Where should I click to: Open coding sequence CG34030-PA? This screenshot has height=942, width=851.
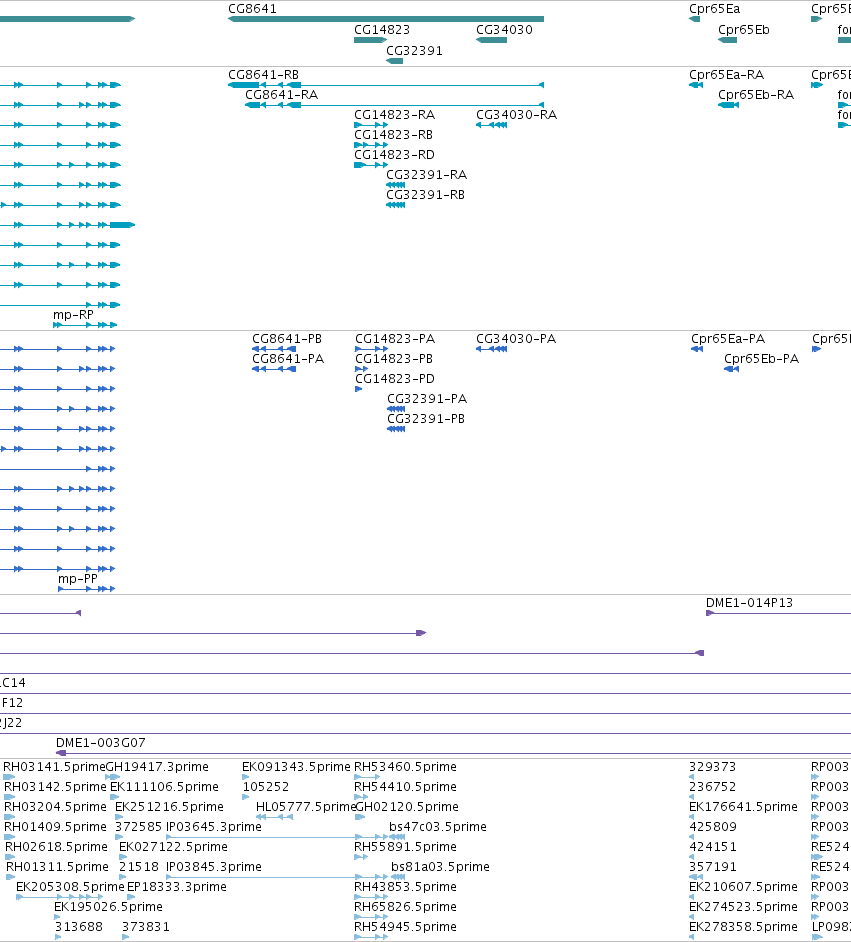coord(516,339)
